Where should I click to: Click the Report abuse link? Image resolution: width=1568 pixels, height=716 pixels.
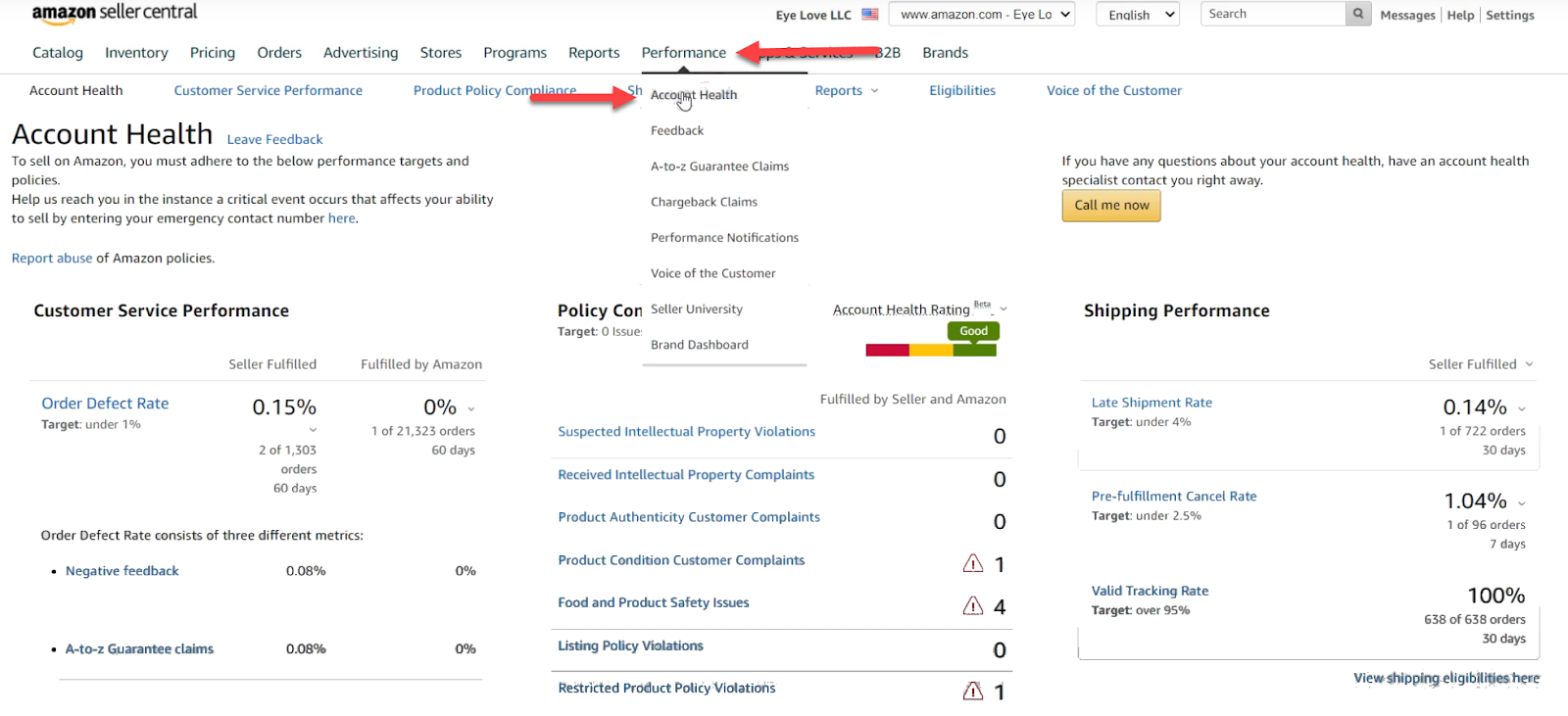point(52,259)
